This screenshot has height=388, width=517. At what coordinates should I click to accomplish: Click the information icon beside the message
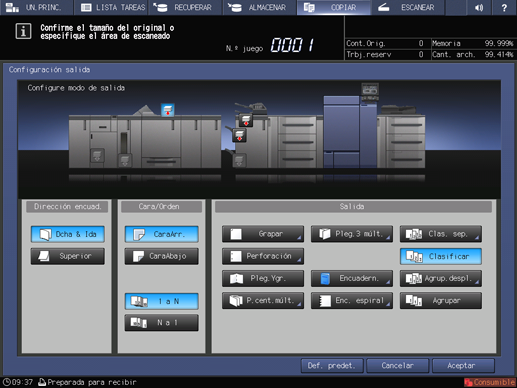click(23, 31)
